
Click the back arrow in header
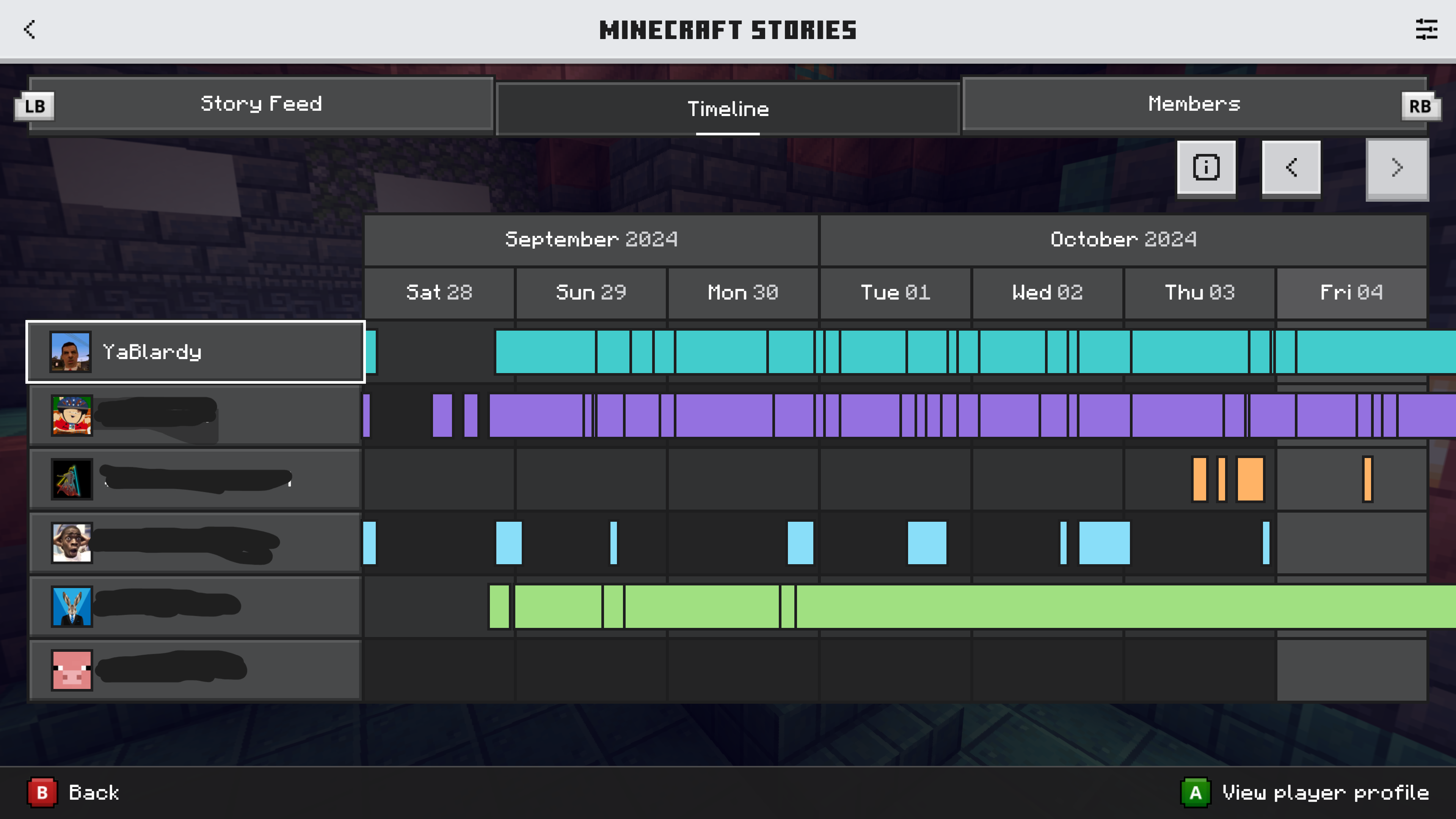(30, 30)
